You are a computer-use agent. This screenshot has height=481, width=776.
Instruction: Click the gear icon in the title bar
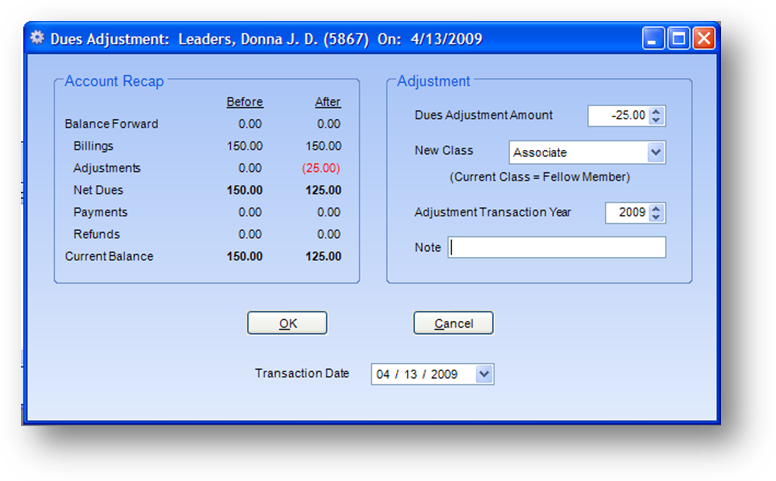[x=37, y=38]
